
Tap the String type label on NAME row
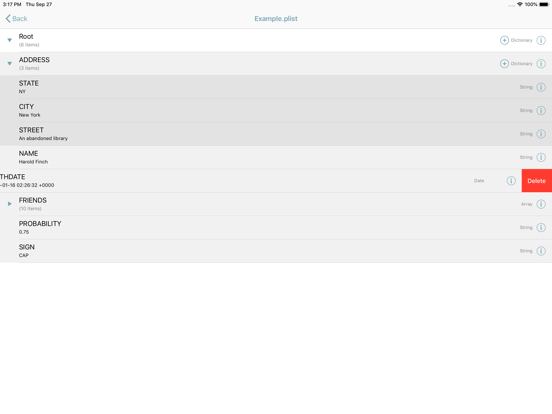526,157
